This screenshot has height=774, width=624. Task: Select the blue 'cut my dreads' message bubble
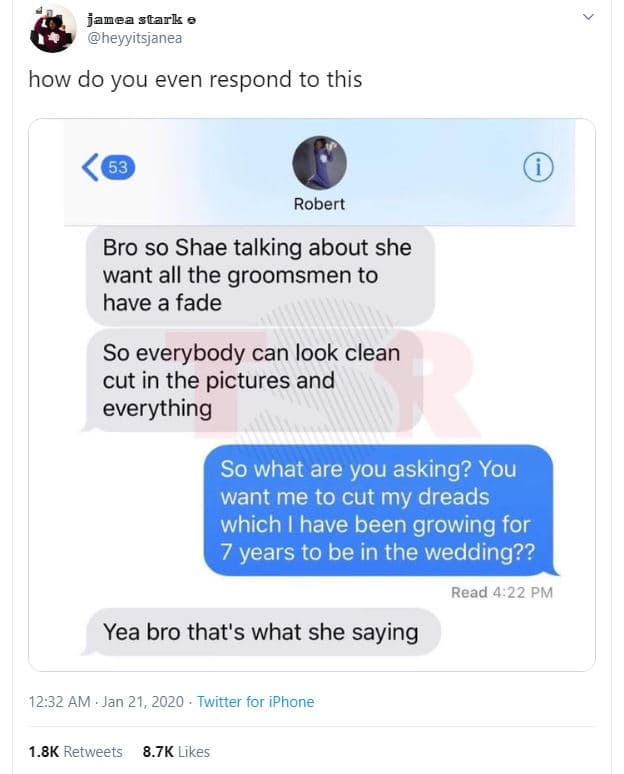(379, 510)
